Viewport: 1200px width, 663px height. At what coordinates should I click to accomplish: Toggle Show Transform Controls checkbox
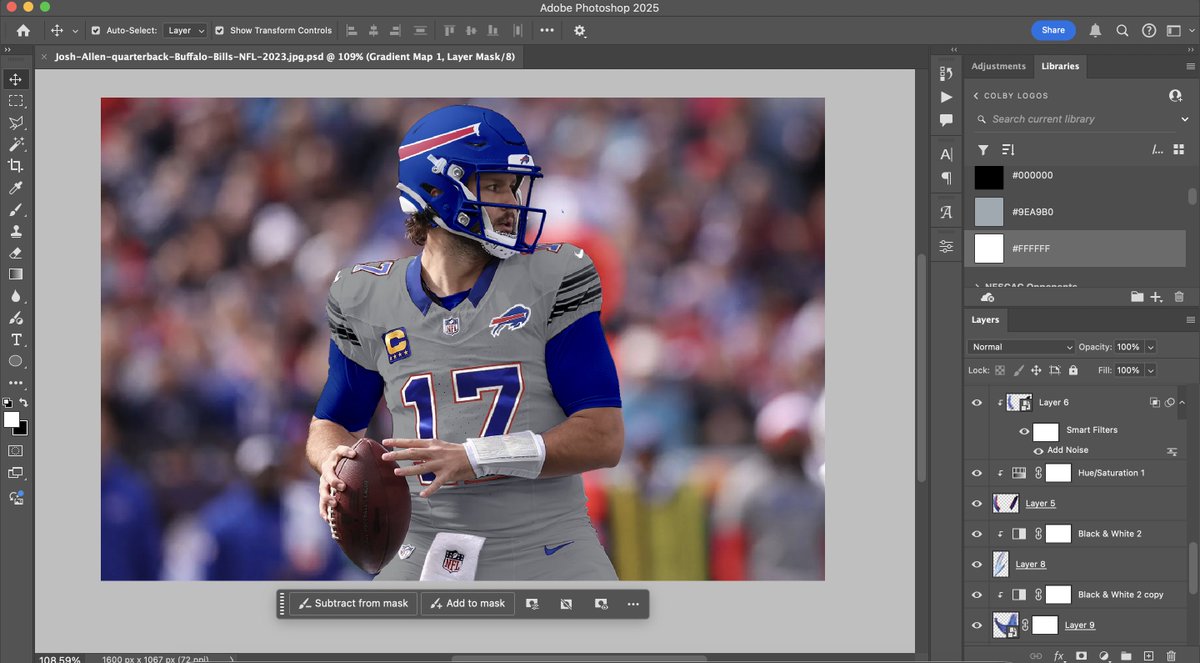click(x=220, y=31)
